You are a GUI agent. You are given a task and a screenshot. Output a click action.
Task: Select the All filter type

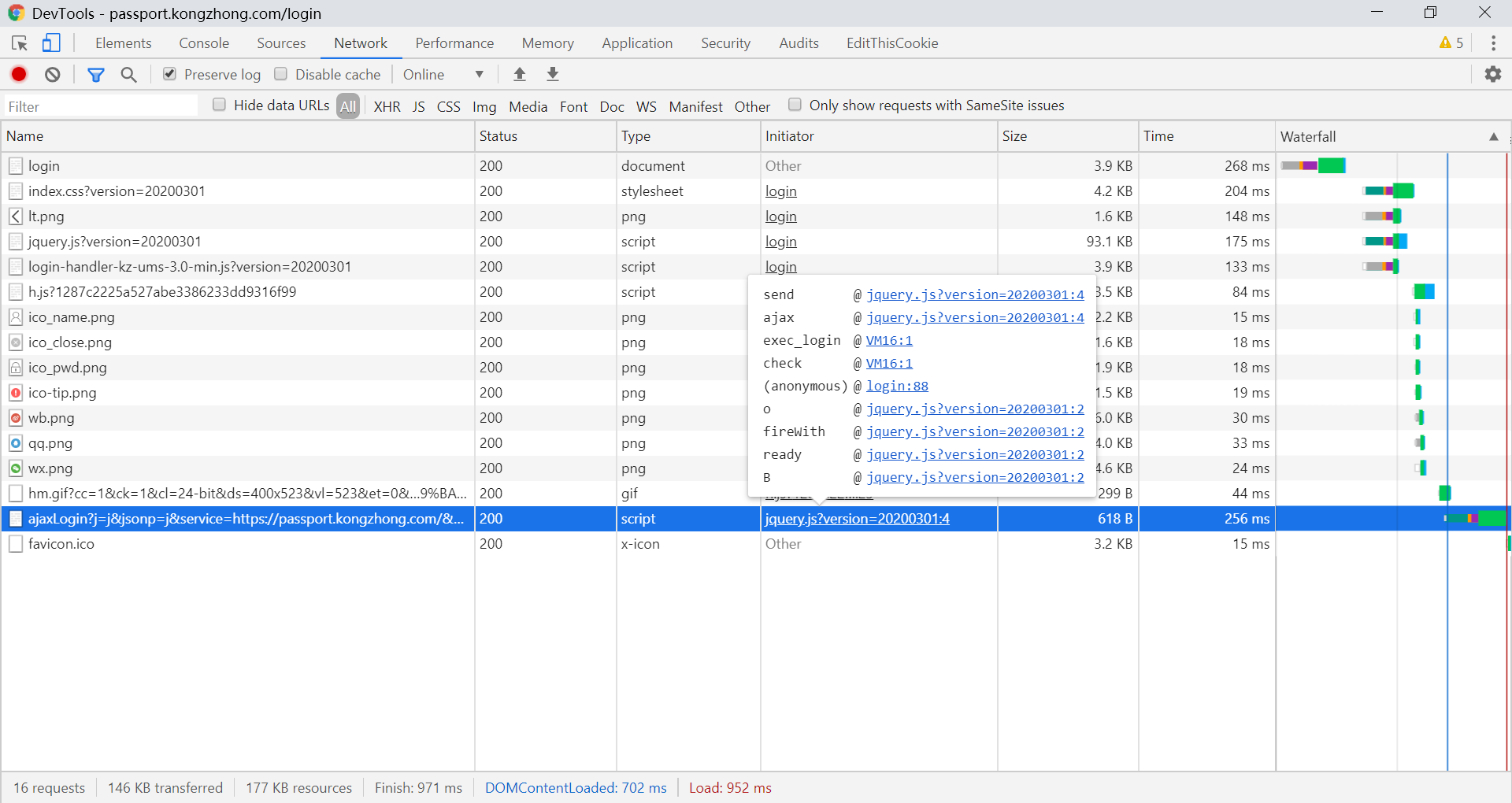(348, 106)
